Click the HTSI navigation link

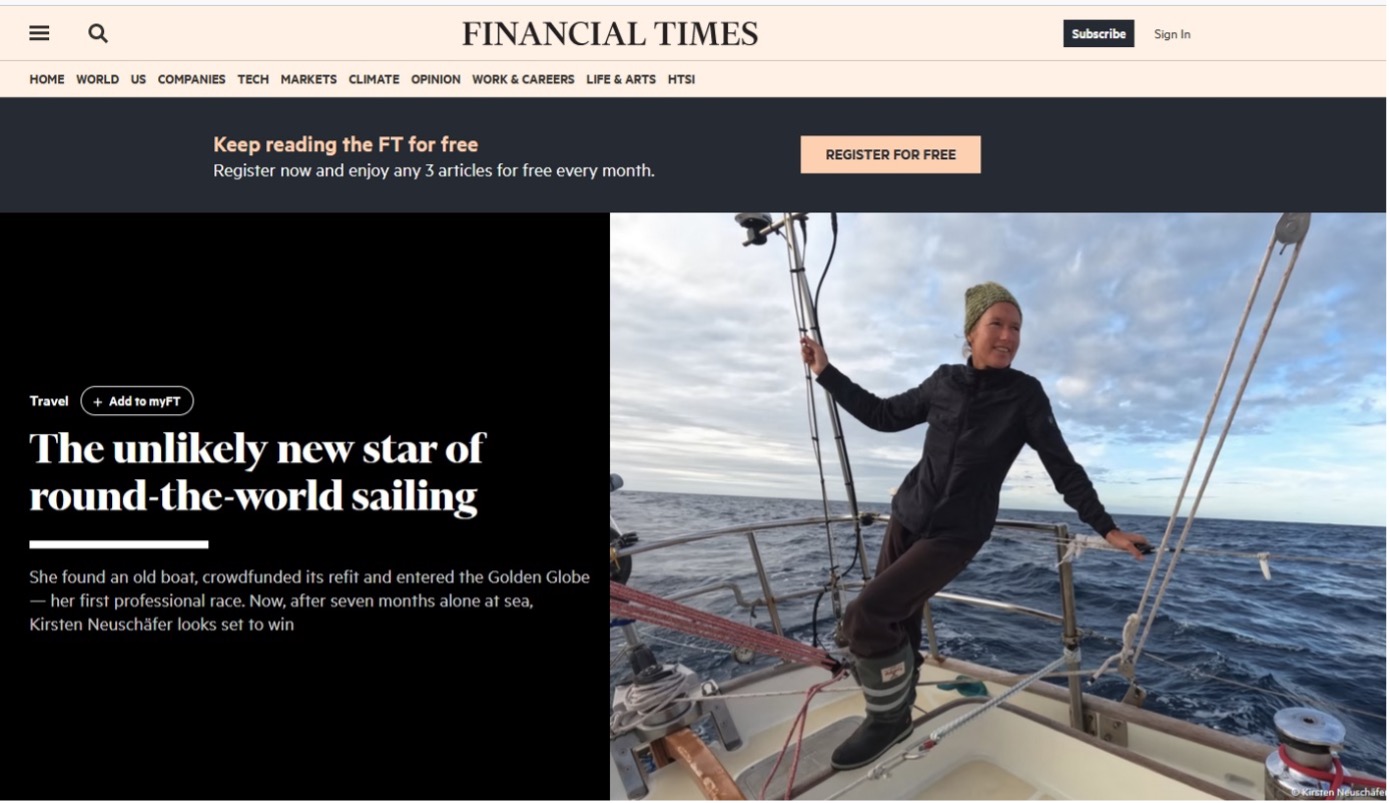(681, 79)
